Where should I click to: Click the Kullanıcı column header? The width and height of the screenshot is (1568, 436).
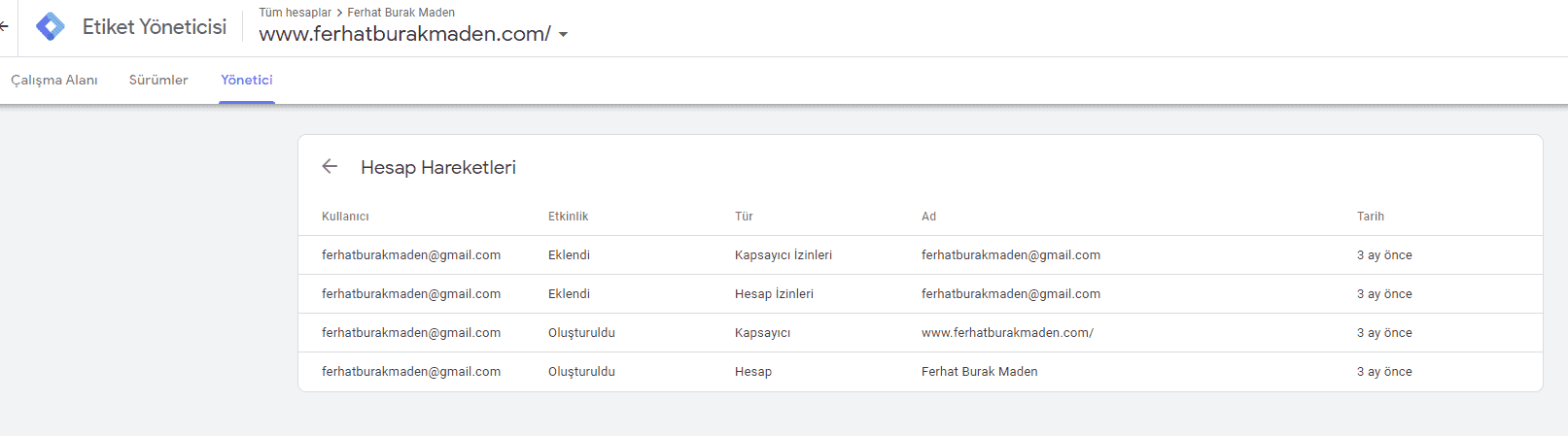(x=345, y=217)
